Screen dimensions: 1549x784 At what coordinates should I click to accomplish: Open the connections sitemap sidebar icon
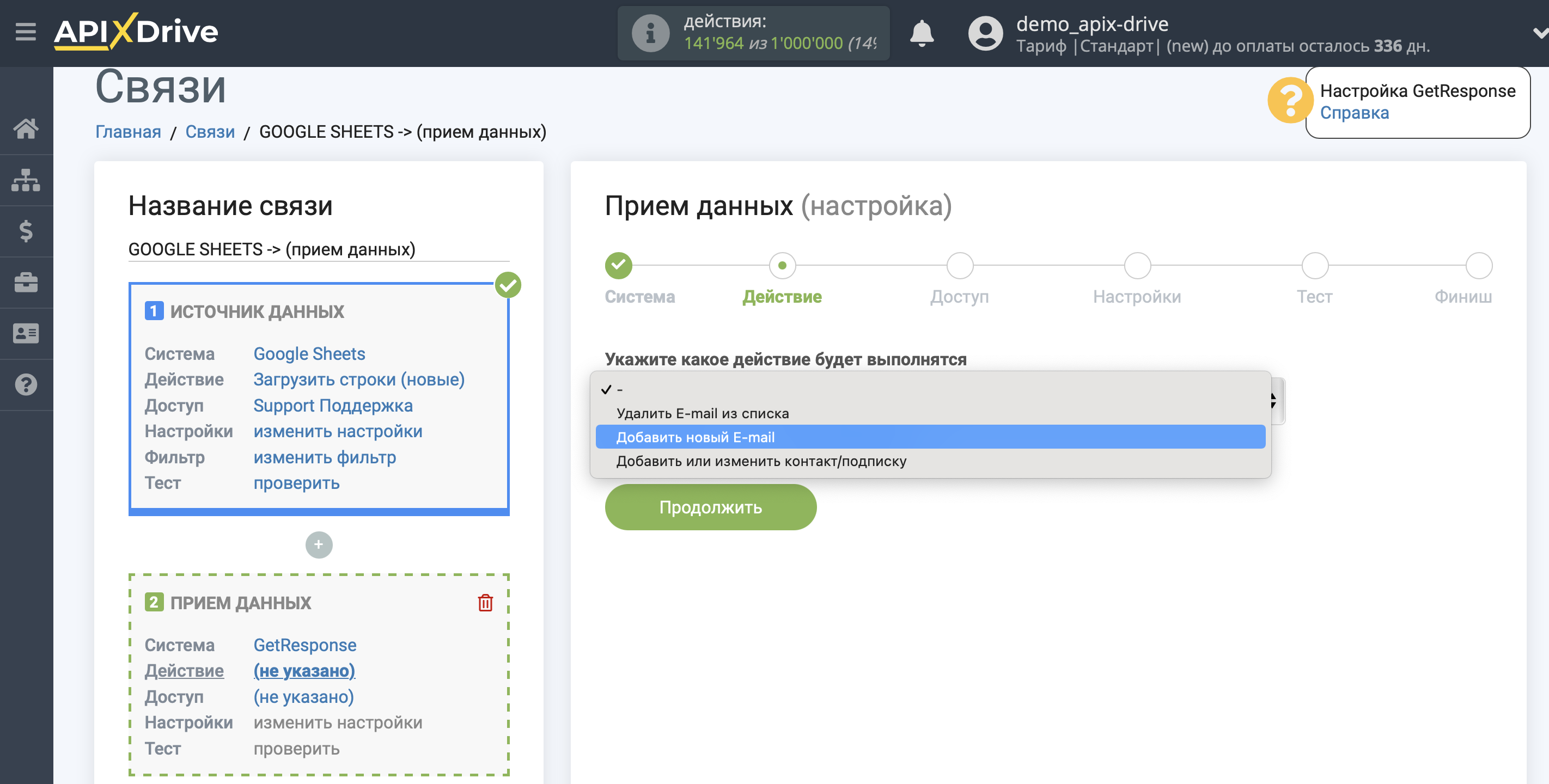click(26, 180)
